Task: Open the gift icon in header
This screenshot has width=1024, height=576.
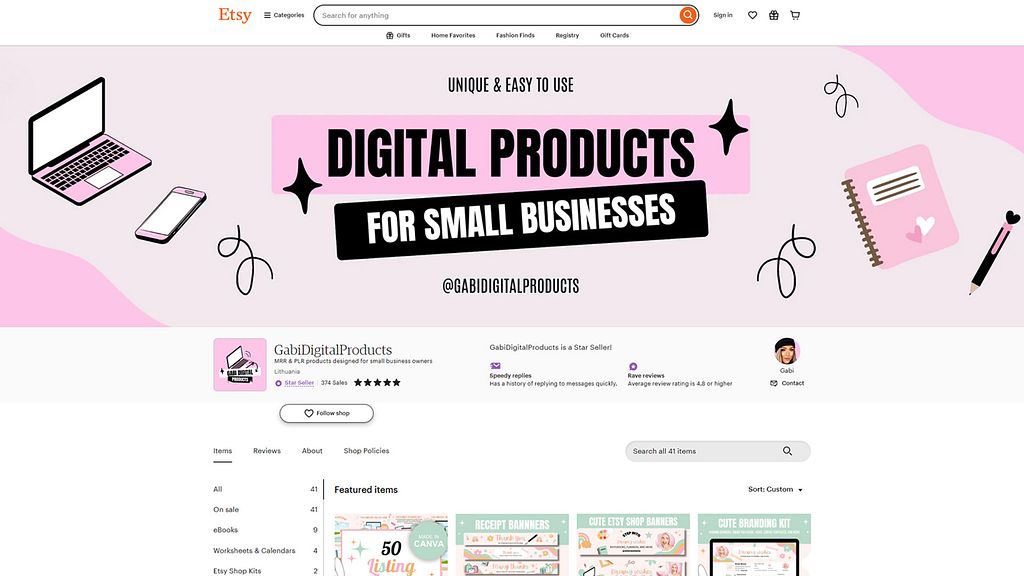Action: [773, 15]
